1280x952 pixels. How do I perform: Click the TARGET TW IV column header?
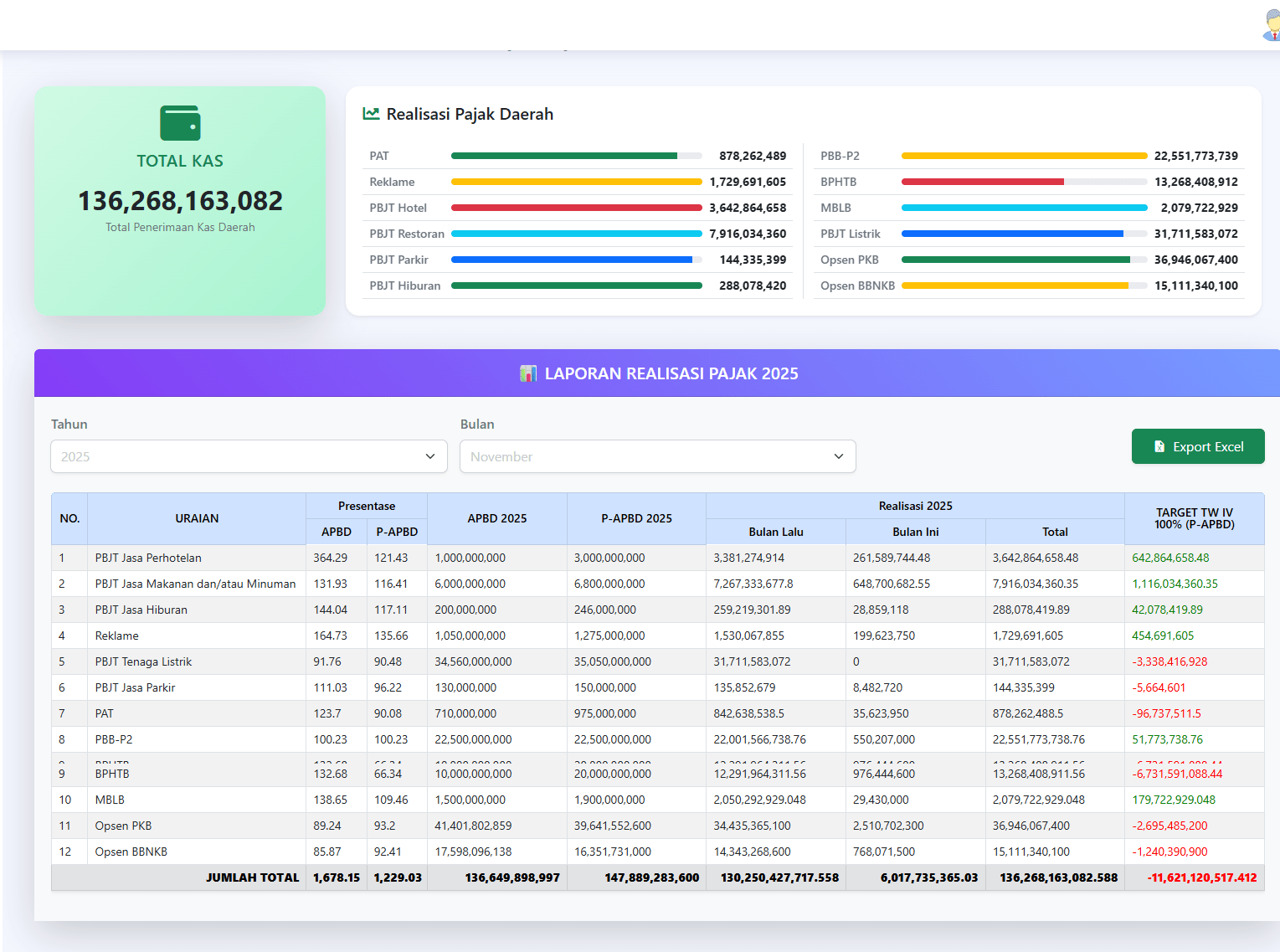1194,518
